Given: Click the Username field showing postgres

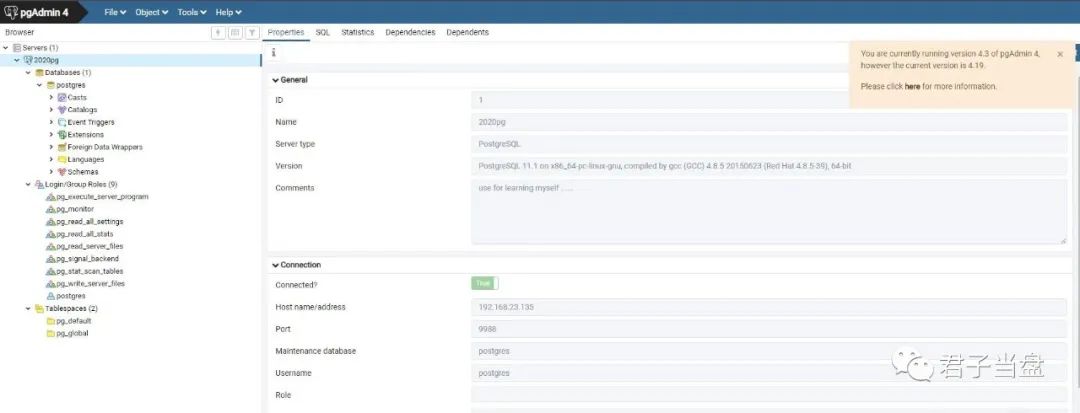Looking at the screenshot, I should 769,373.
